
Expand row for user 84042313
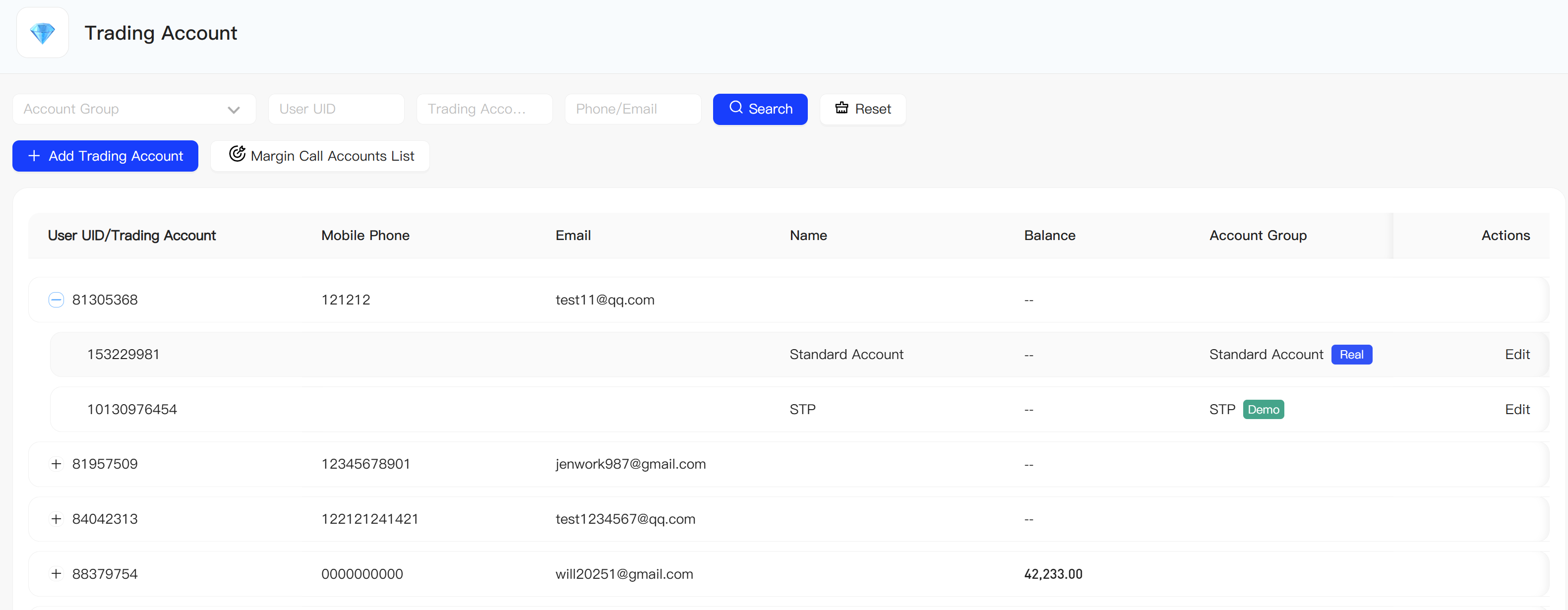(x=56, y=519)
